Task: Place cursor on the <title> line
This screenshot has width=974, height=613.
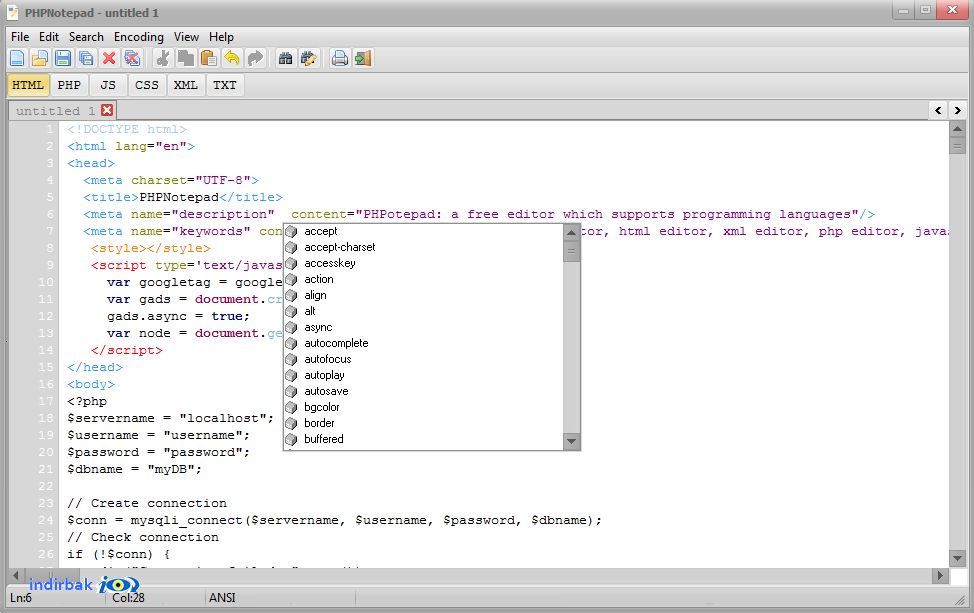Action: tap(183, 198)
